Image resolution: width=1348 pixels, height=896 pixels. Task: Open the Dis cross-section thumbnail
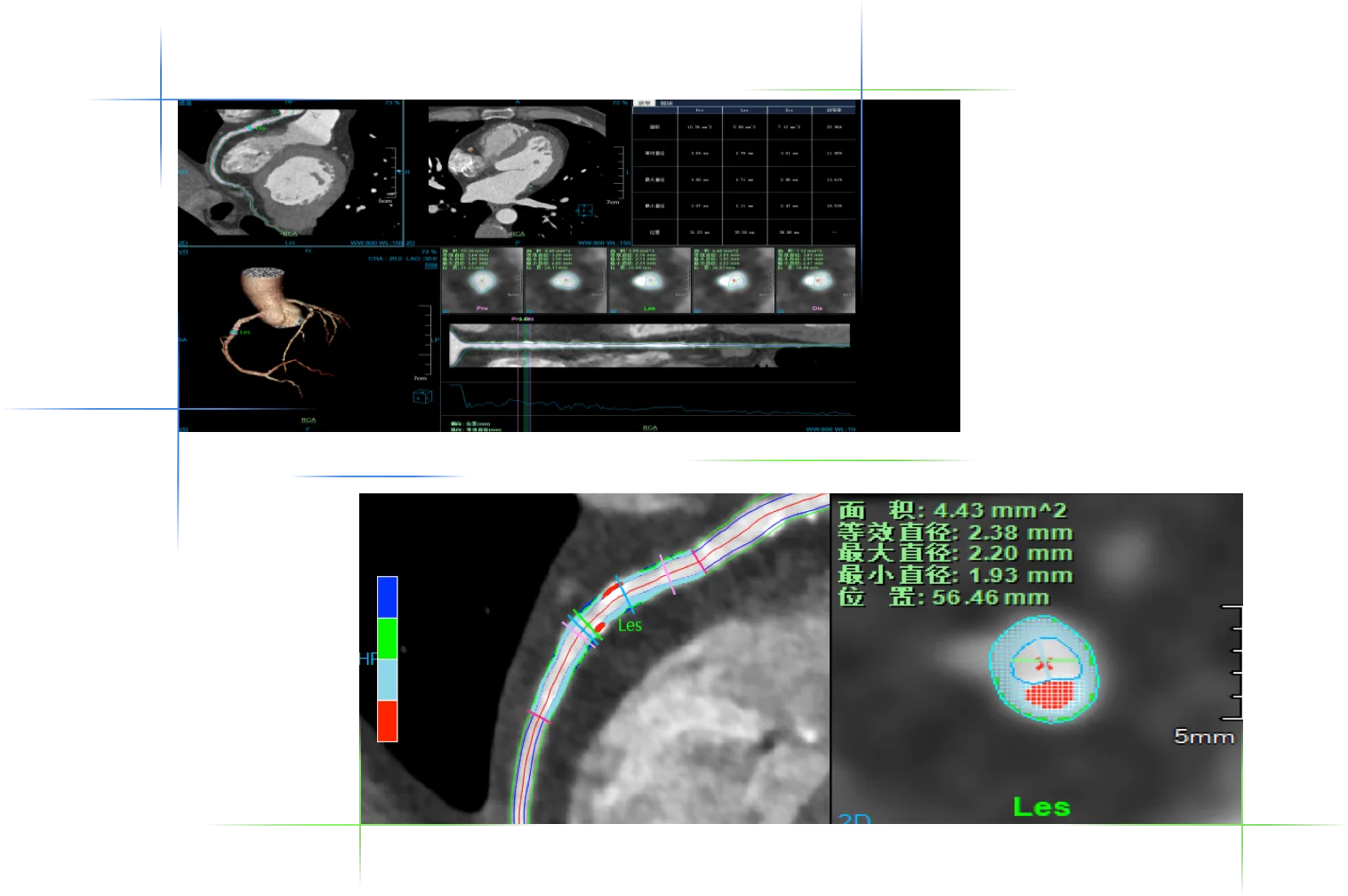tap(816, 280)
